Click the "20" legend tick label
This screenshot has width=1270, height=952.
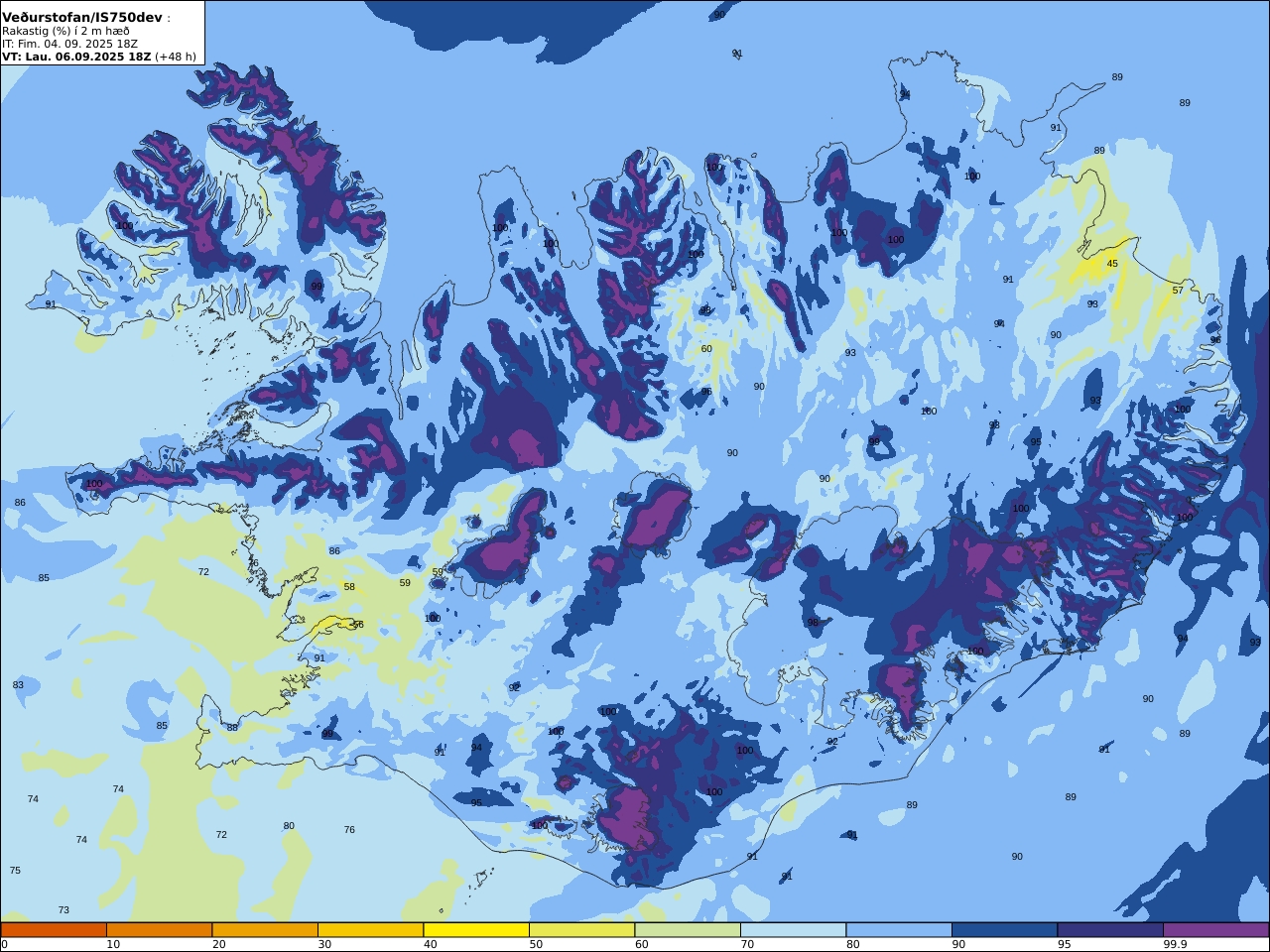(x=218, y=944)
